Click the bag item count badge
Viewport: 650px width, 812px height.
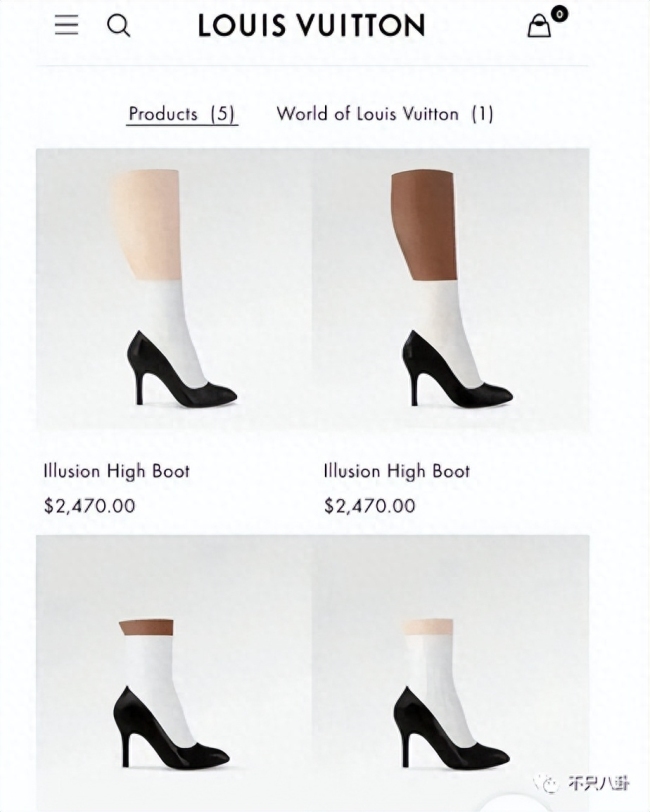point(559,13)
